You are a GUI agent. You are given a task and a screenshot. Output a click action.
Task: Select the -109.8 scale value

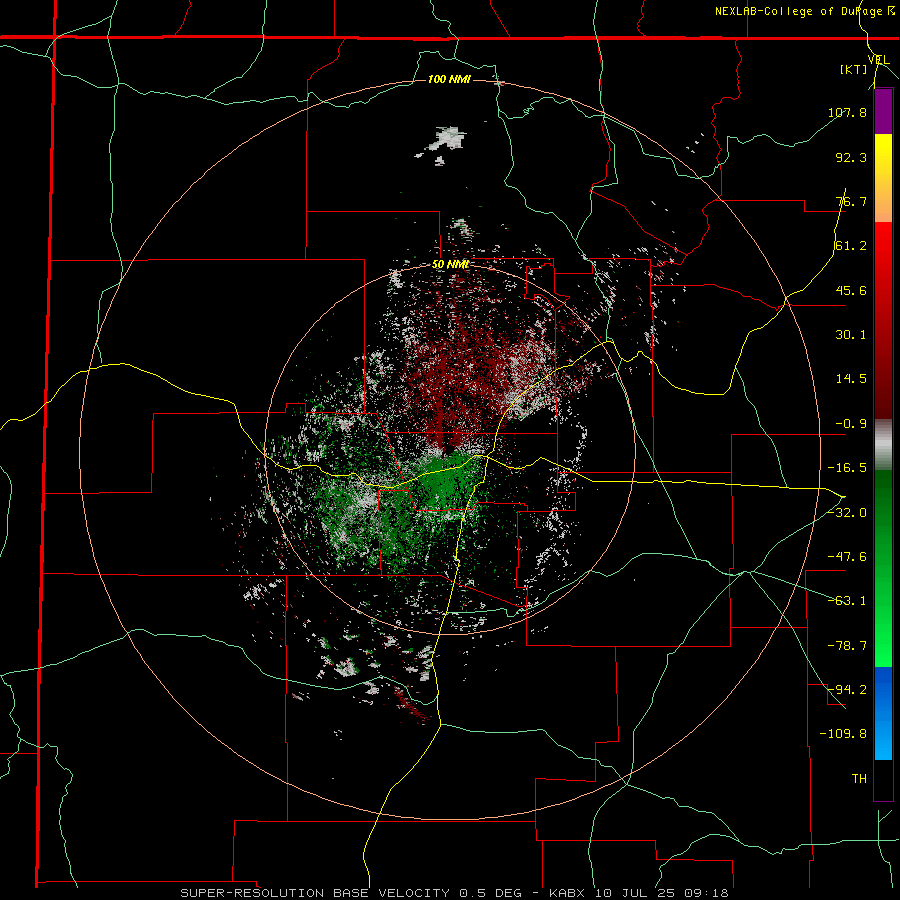pyautogui.click(x=844, y=734)
